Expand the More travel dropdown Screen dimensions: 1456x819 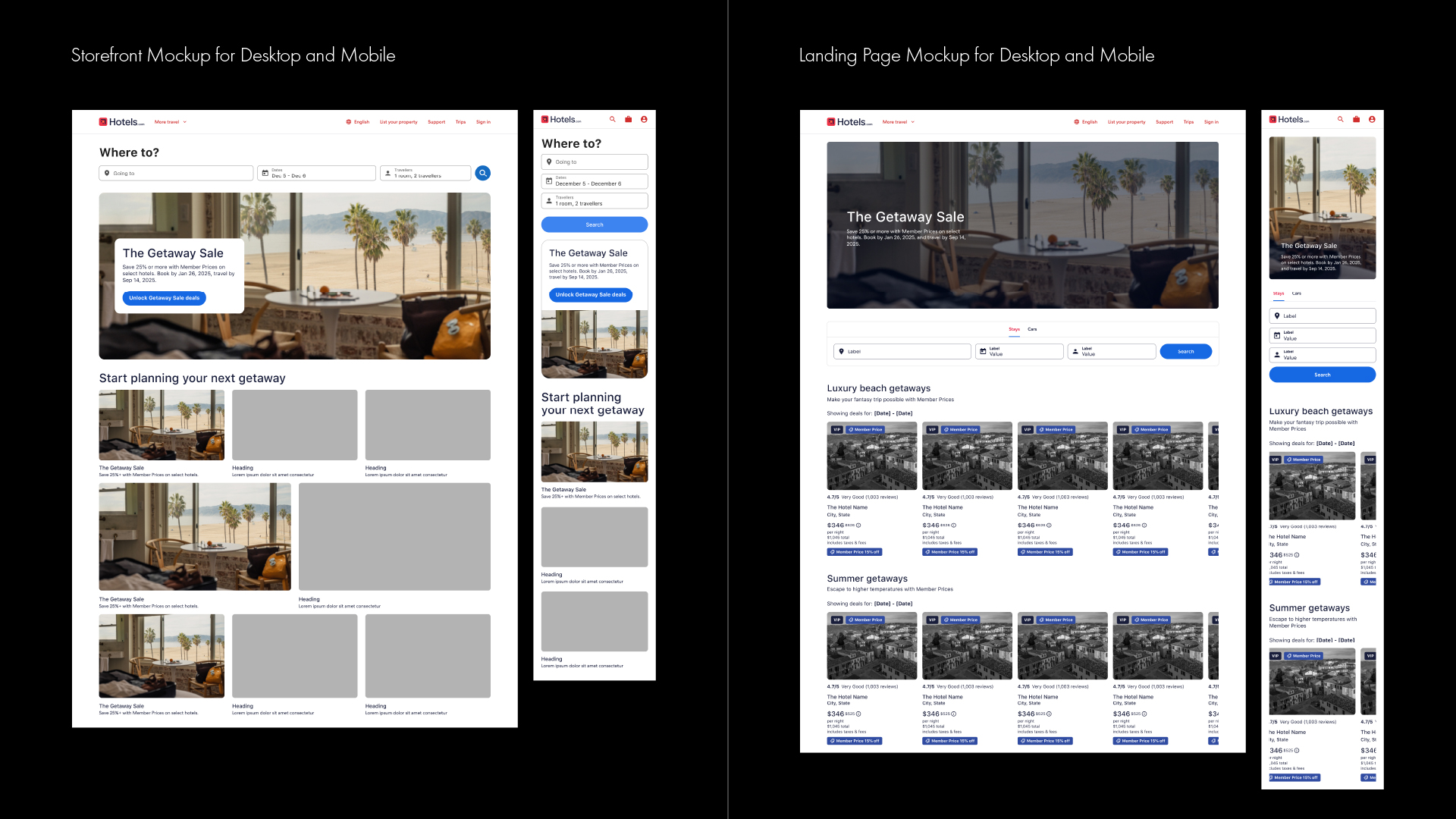coord(168,121)
